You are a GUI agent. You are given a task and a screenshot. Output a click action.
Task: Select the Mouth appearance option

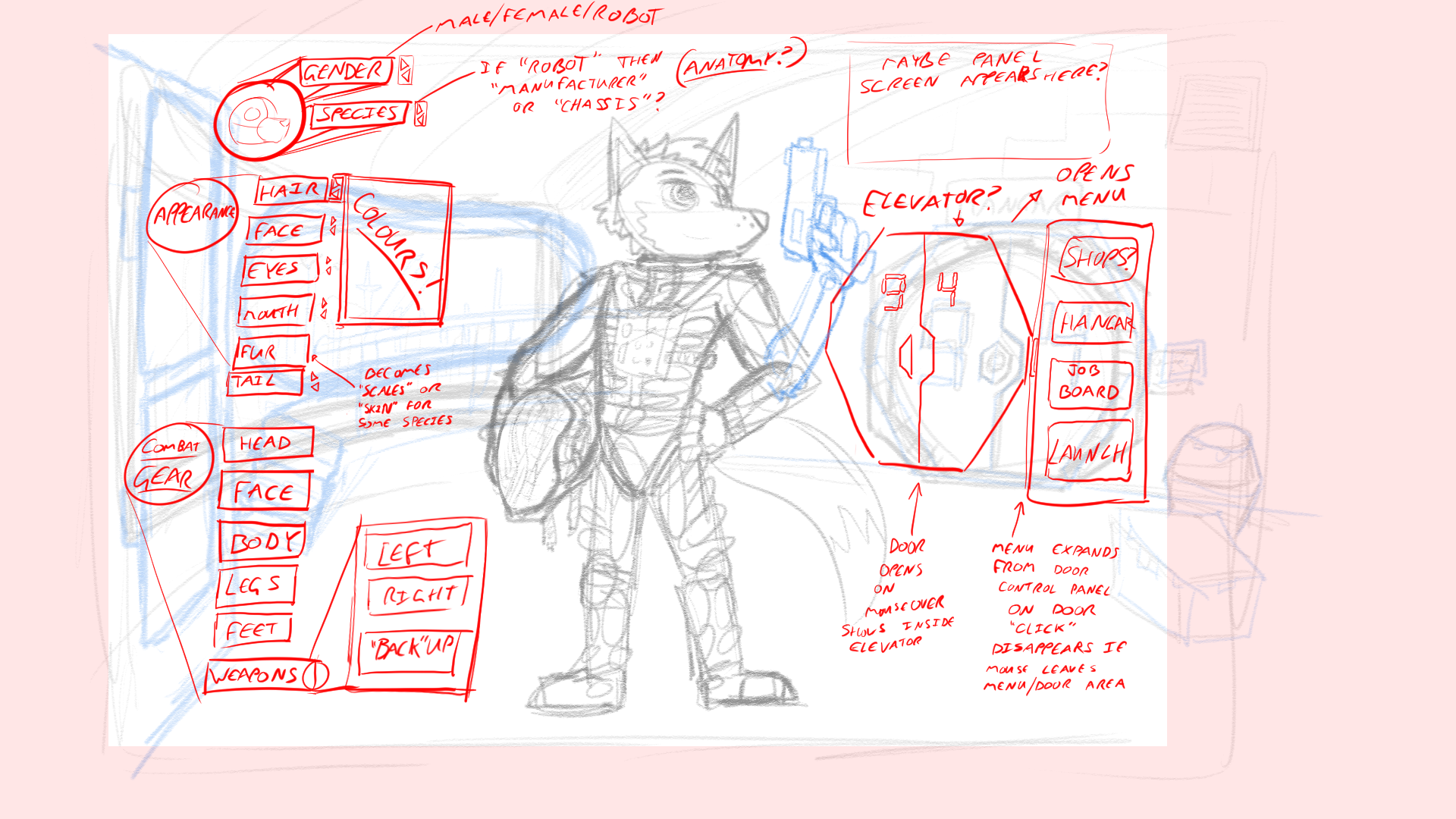click(x=275, y=311)
